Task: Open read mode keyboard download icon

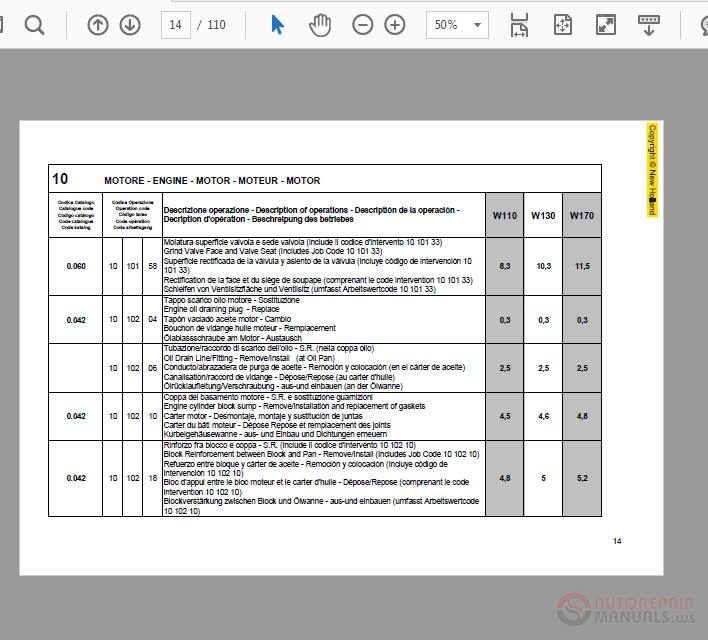Action: click(649, 25)
